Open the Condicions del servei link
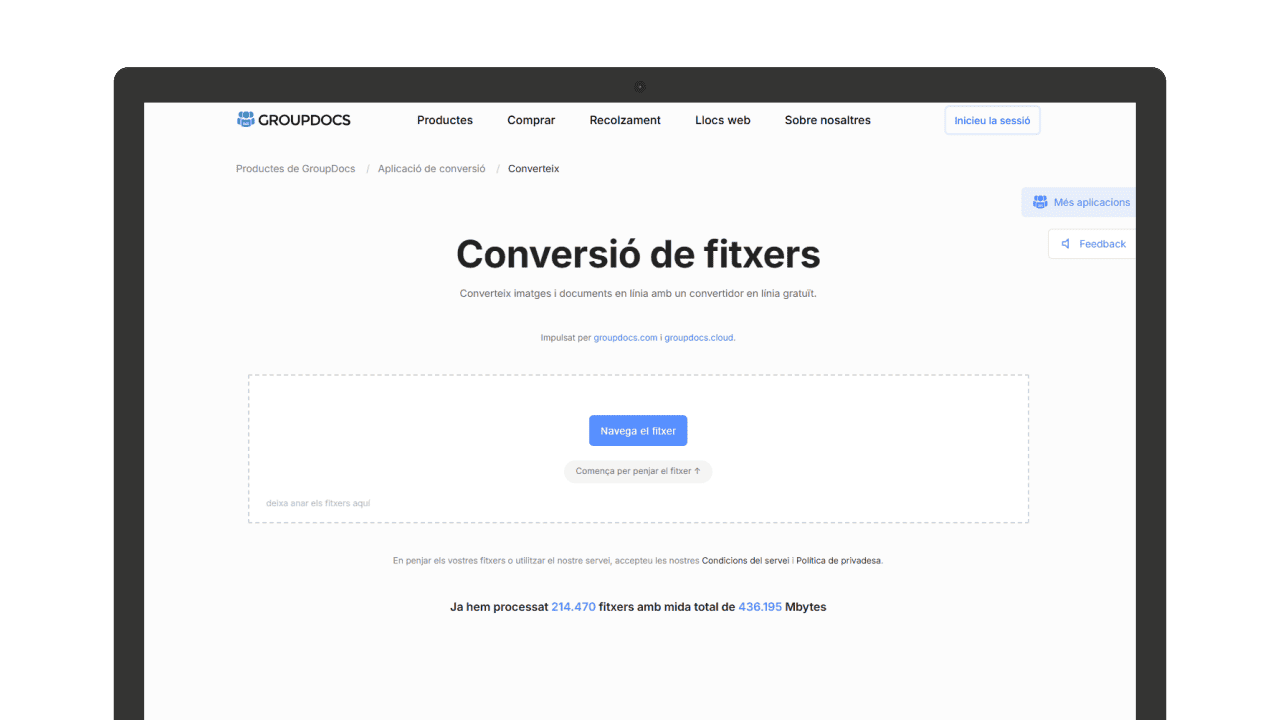The image size is (1280, 720). tap(745, 561)
